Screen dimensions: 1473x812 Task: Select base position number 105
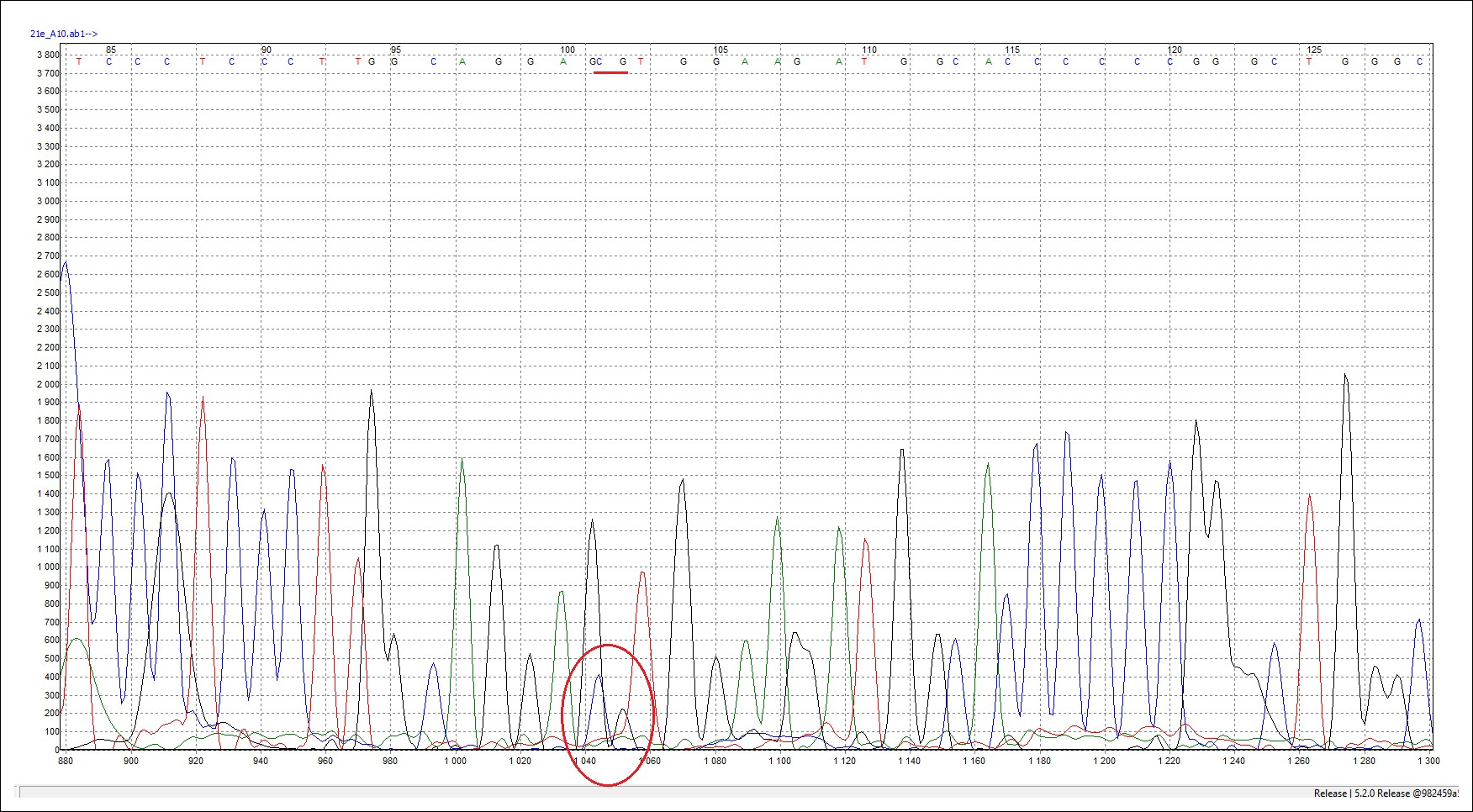(x=721, y=50)
